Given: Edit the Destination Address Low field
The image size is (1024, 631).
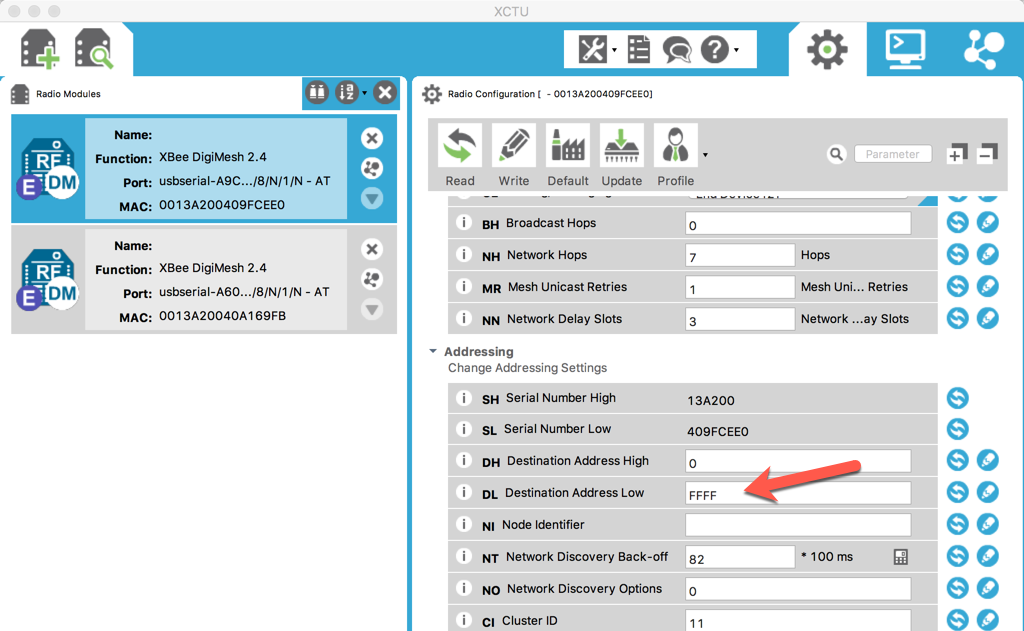Looking at the screenshot, I should click(x=798, y=493).
